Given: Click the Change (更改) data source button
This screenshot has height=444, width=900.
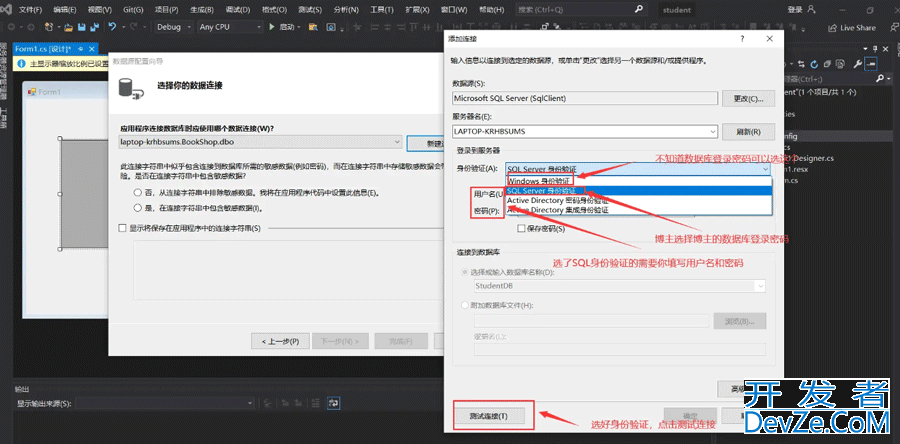Looking at the screenshot, I should 748,98.
